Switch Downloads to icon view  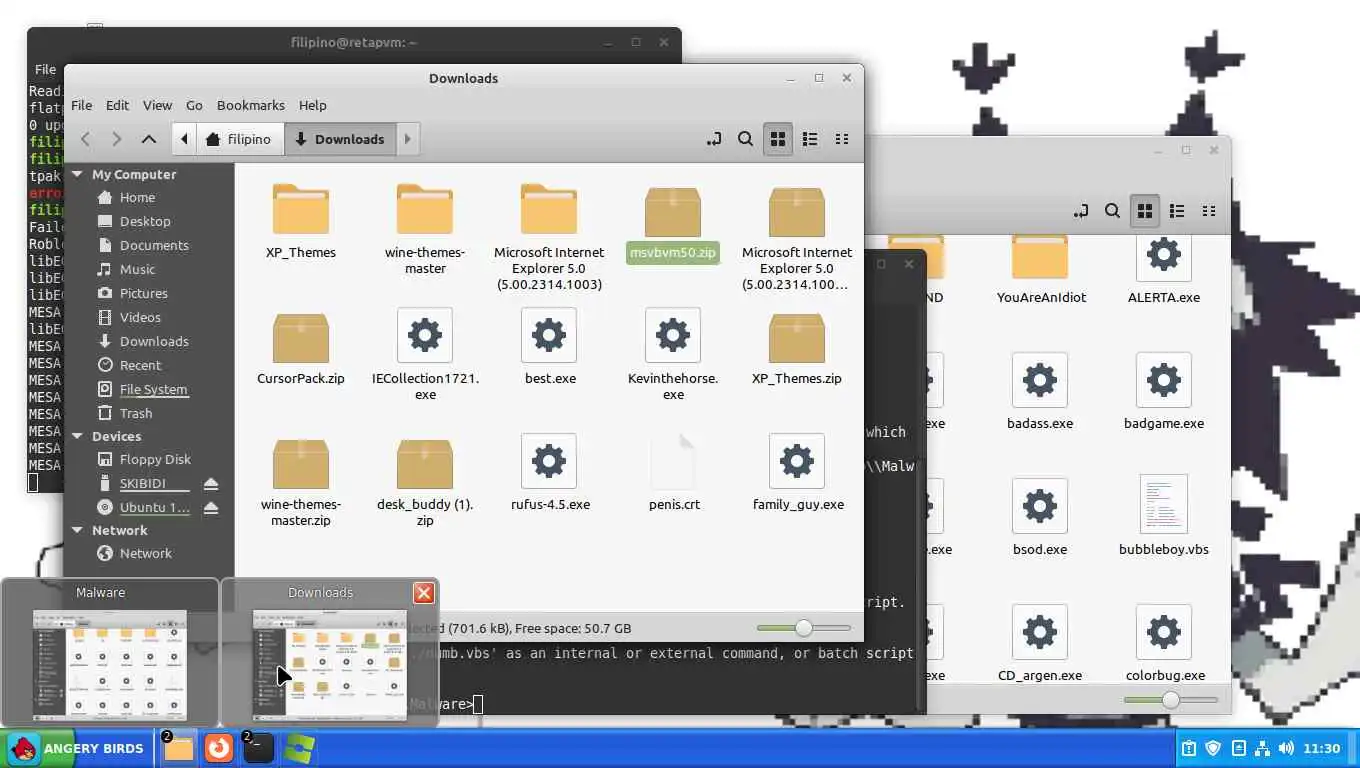click(777, 139)
